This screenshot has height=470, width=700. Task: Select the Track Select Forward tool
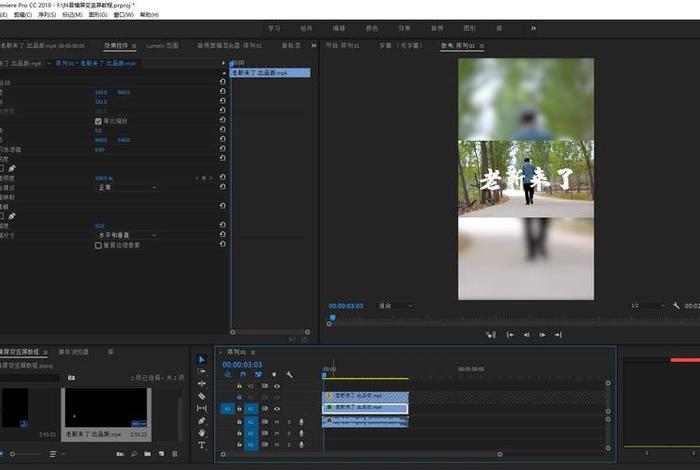(201, 371)
